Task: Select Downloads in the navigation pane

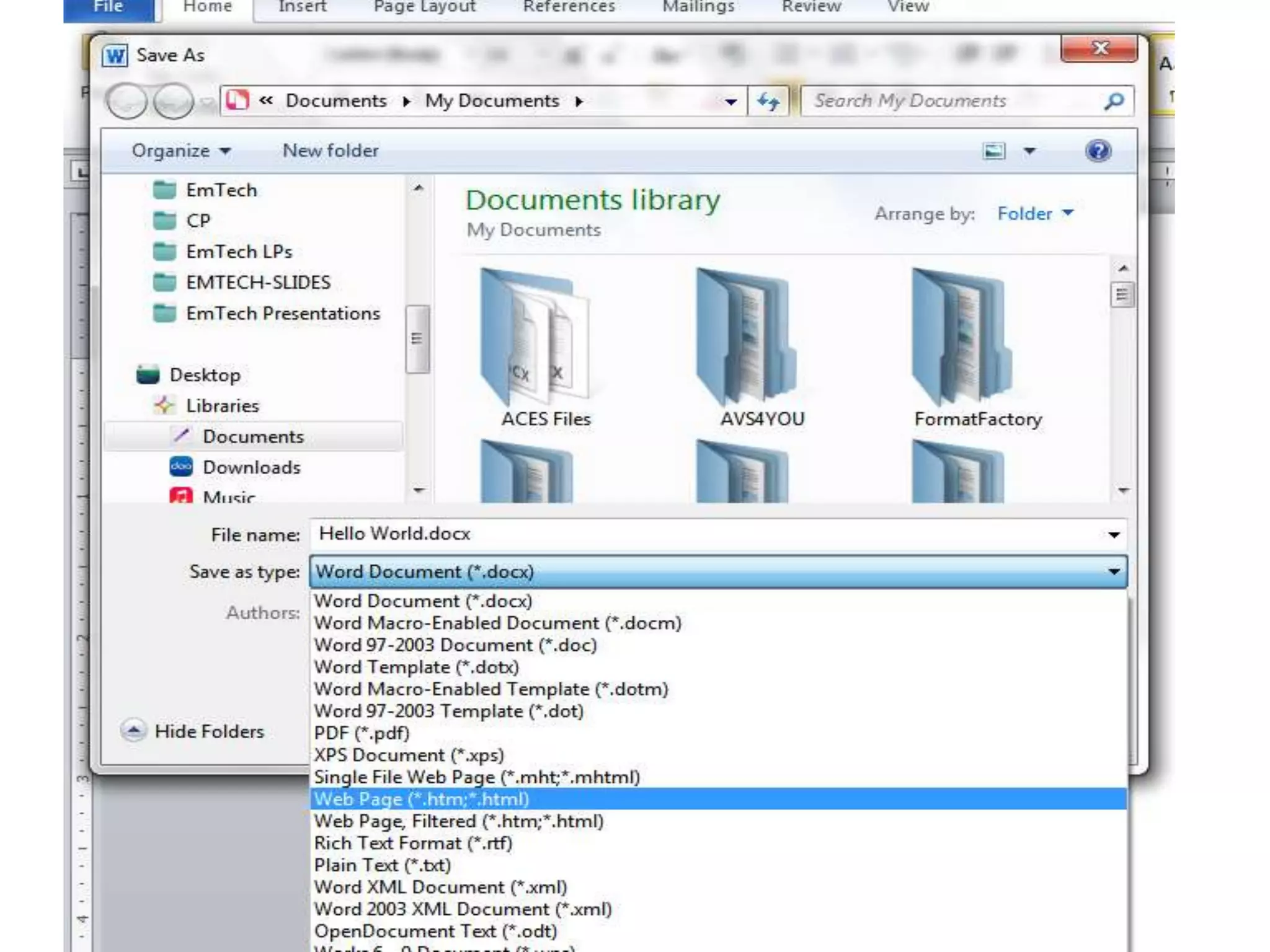Action: tap(251, 467)
